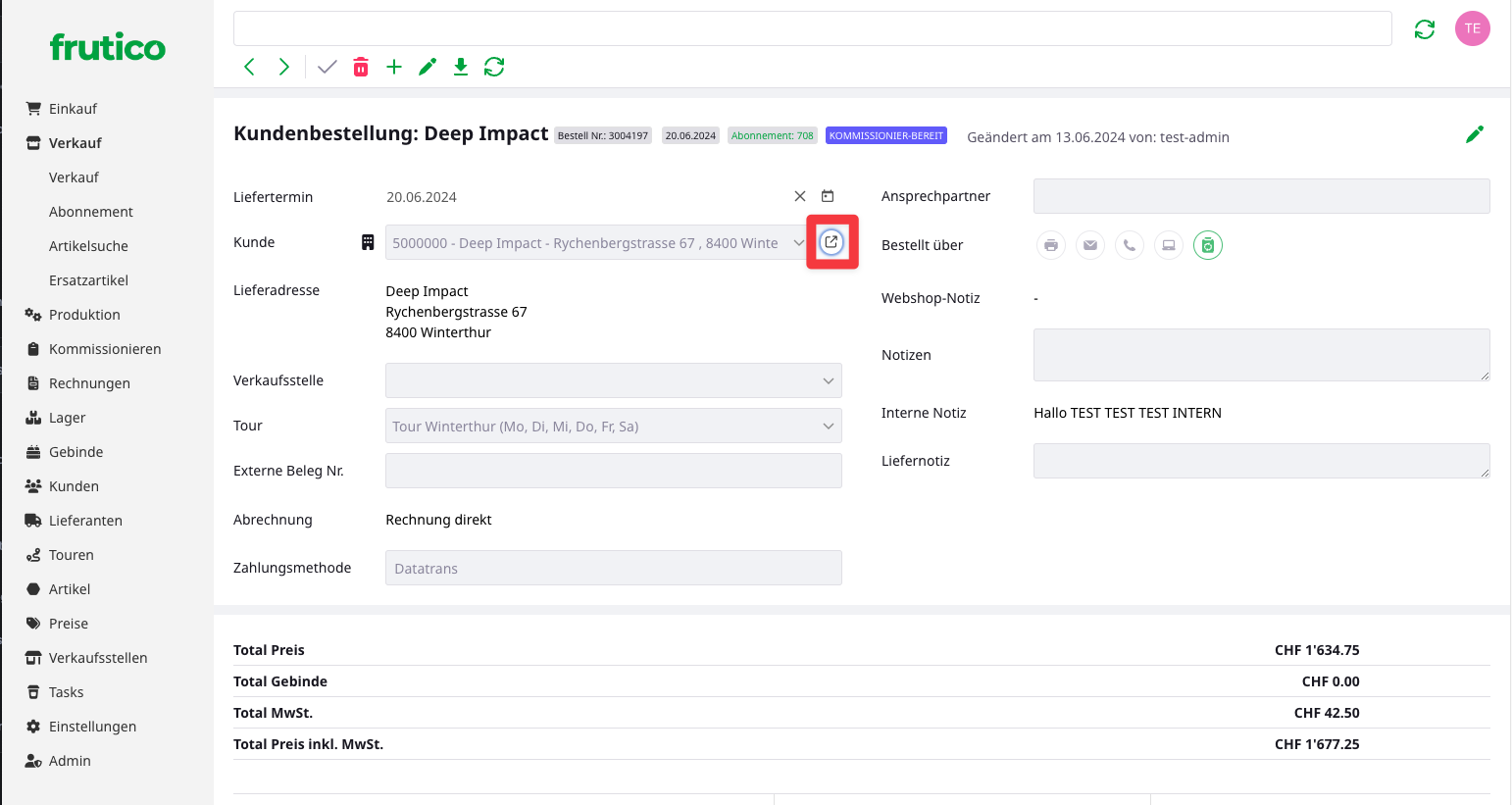Open the TE user avatar
This screenshot has height=805, width=1512.
point(1472,28)
